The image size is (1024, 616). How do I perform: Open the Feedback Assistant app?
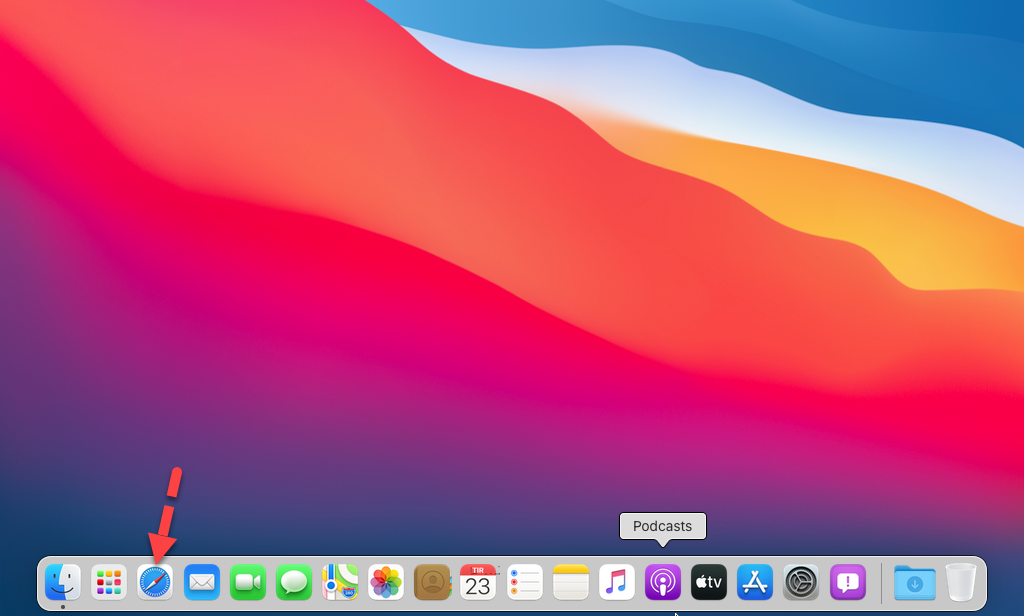(x=847, y=581)
